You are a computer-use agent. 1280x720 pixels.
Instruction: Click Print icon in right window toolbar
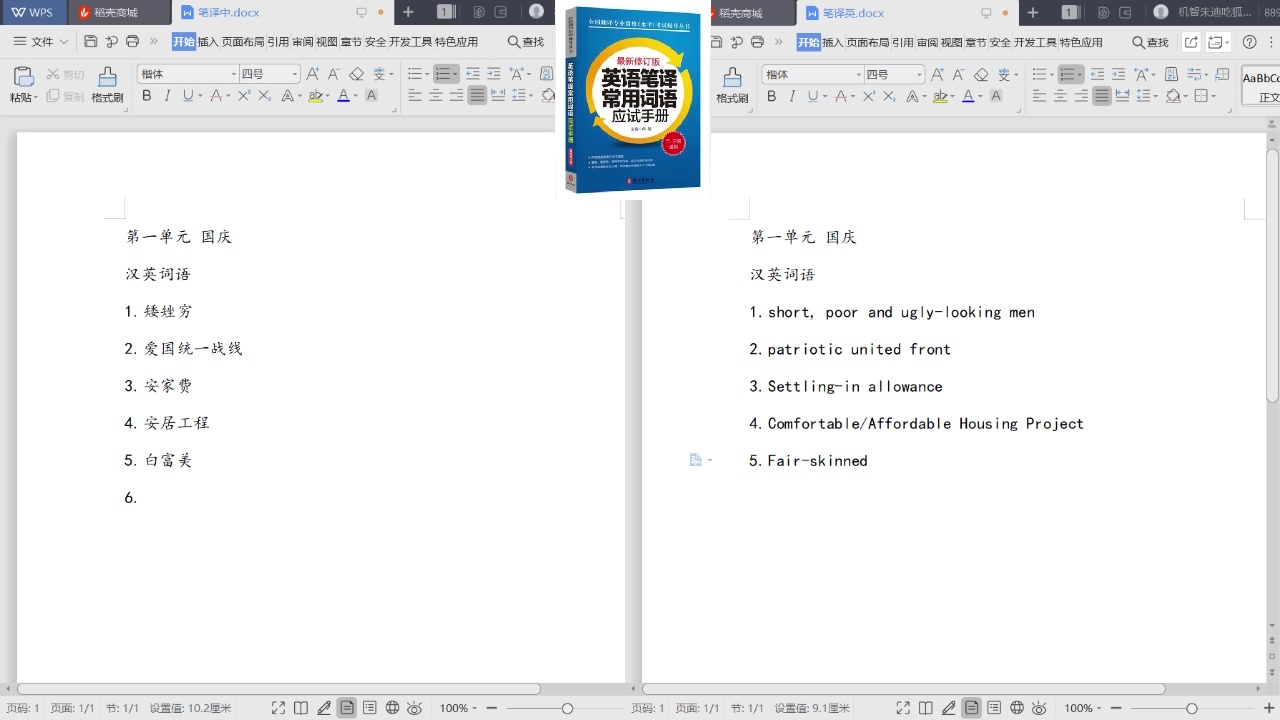tap(757, 42)
